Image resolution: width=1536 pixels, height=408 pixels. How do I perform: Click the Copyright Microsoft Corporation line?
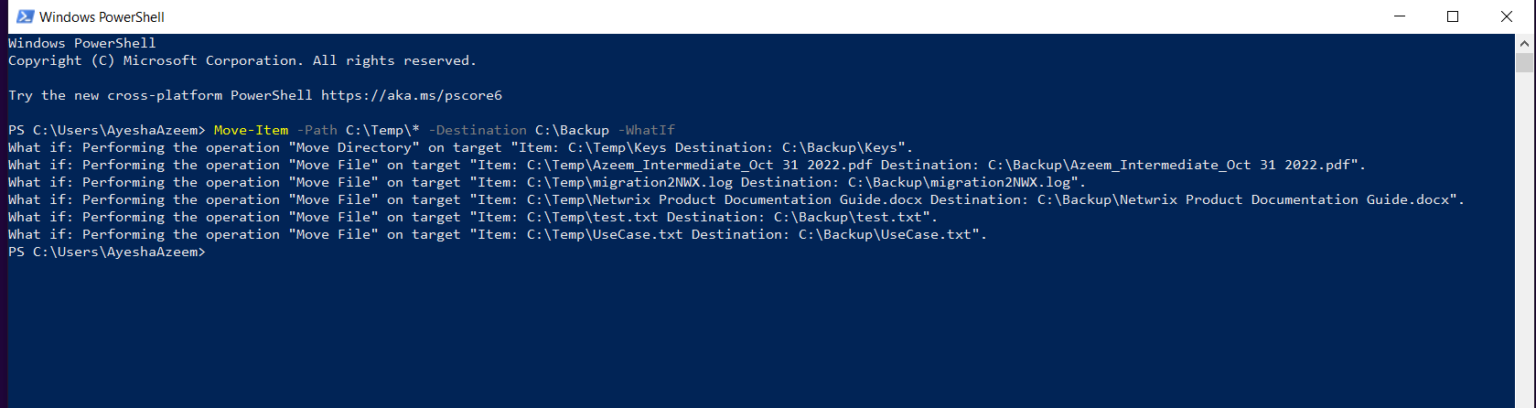(x=242, y=60)
